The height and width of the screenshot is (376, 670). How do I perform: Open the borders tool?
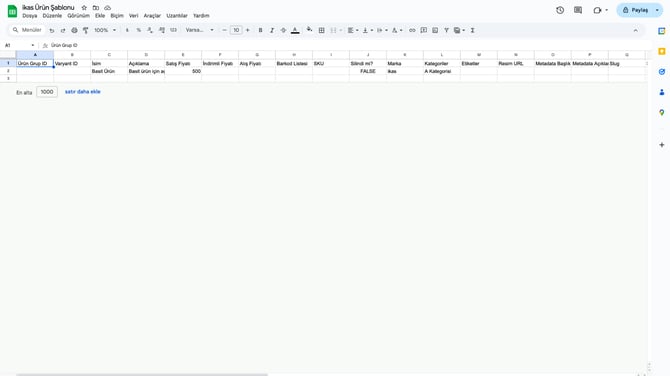click(x=321, y=30)
